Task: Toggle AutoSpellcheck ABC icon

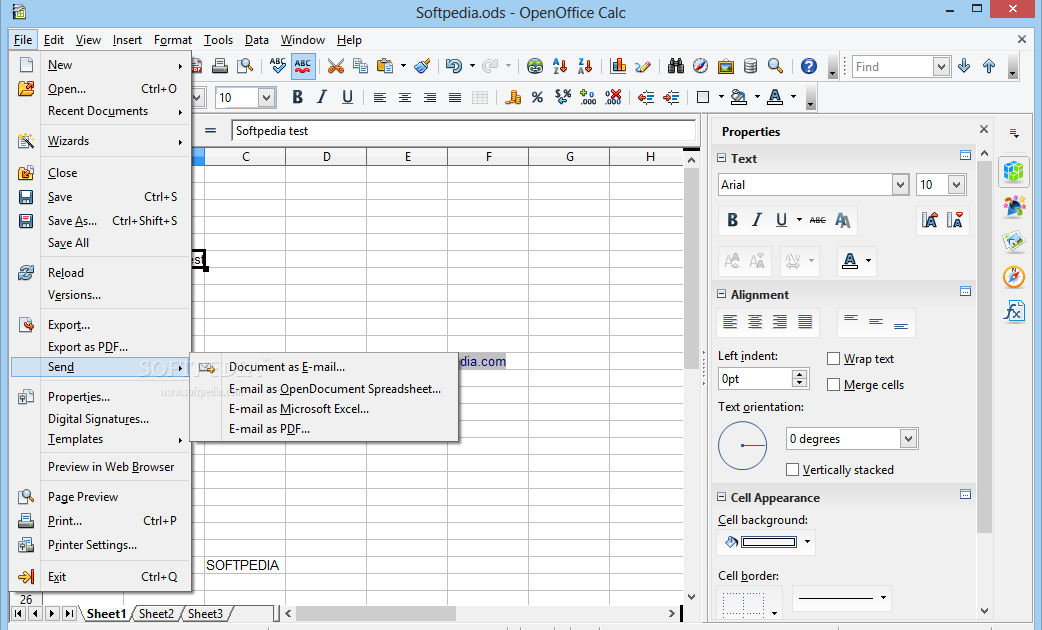Action: point(303,66)
